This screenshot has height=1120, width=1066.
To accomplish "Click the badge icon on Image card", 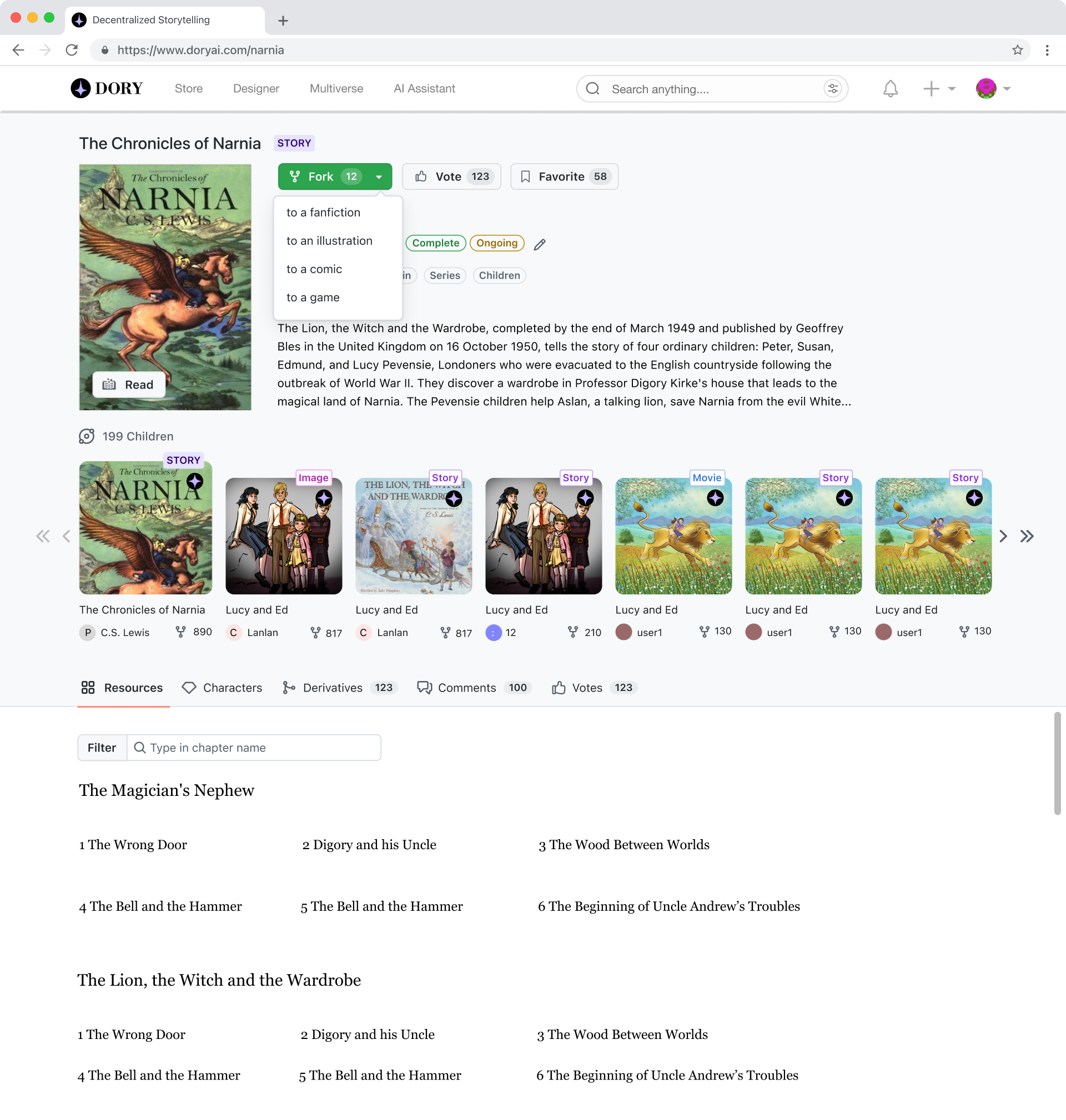I will coord(324,497).
